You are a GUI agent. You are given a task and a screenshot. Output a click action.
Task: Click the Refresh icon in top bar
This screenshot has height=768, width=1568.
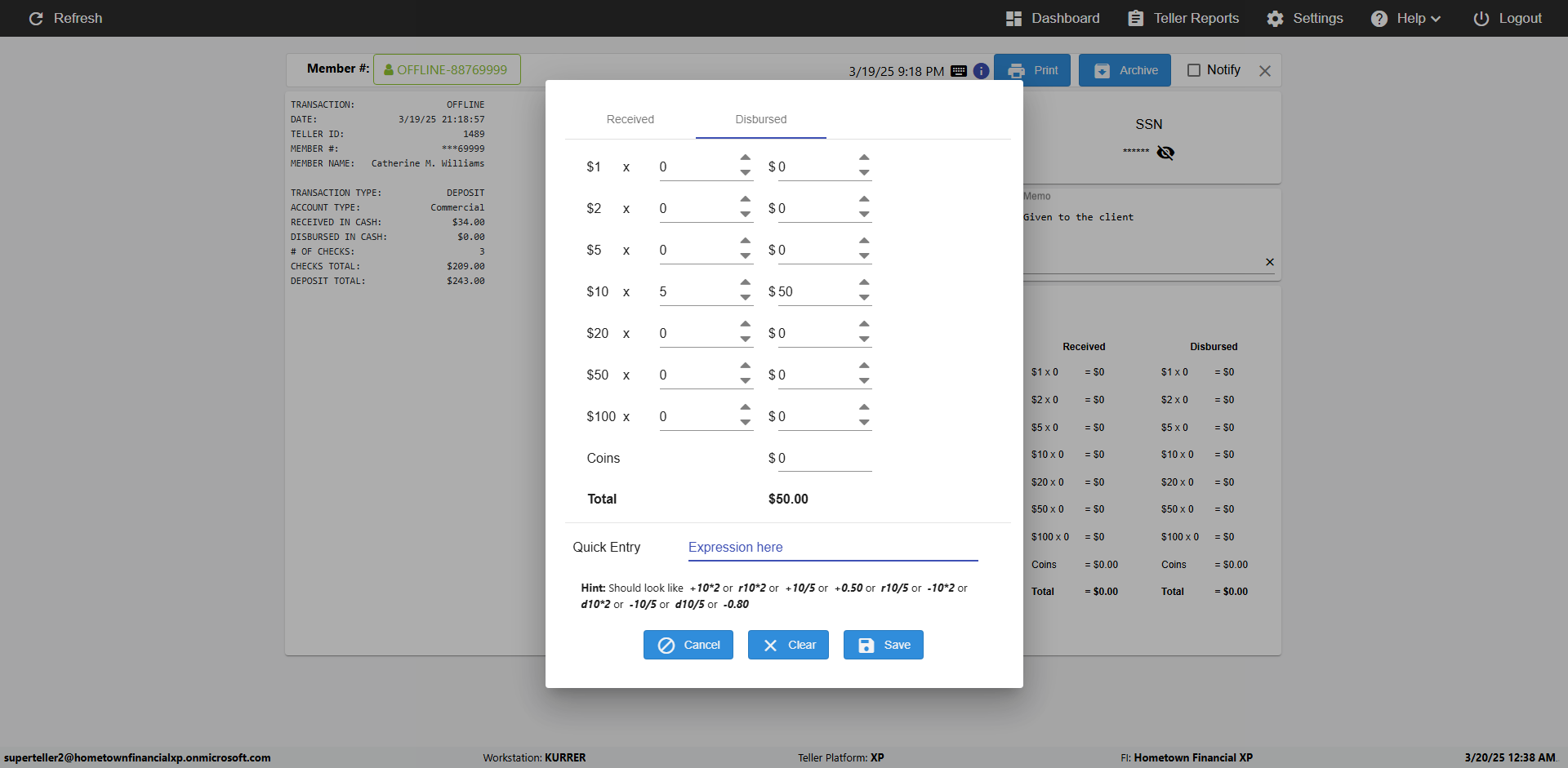[x=36, y=19]
